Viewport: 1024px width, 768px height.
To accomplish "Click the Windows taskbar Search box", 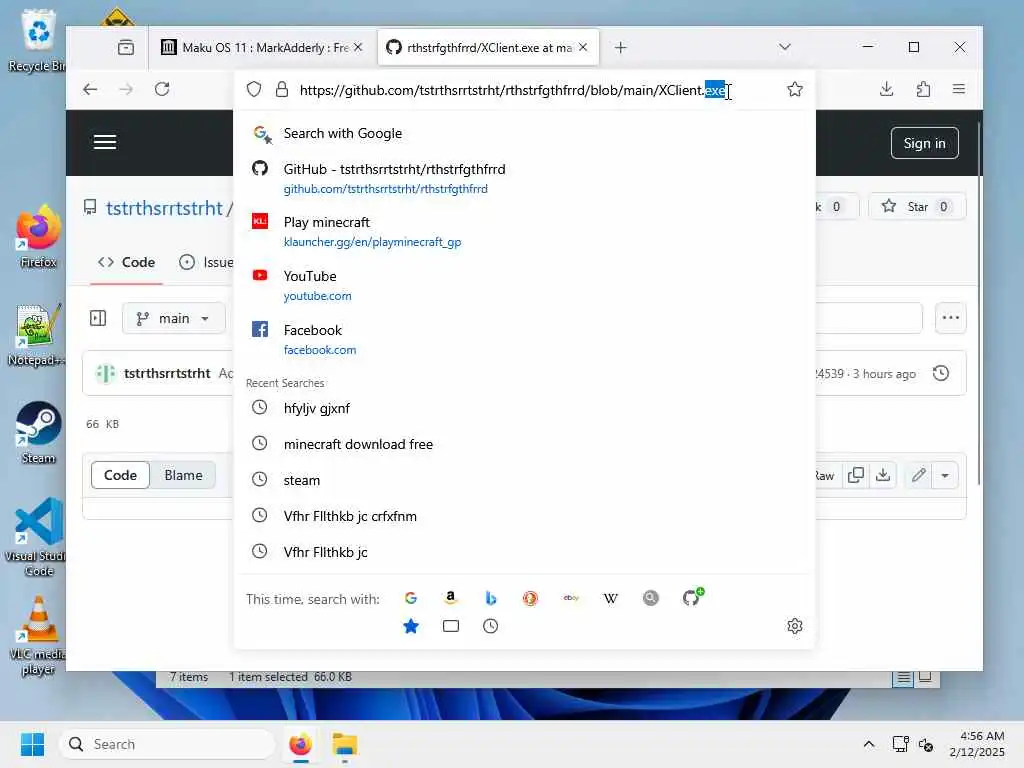I will (x=167, y=744).
